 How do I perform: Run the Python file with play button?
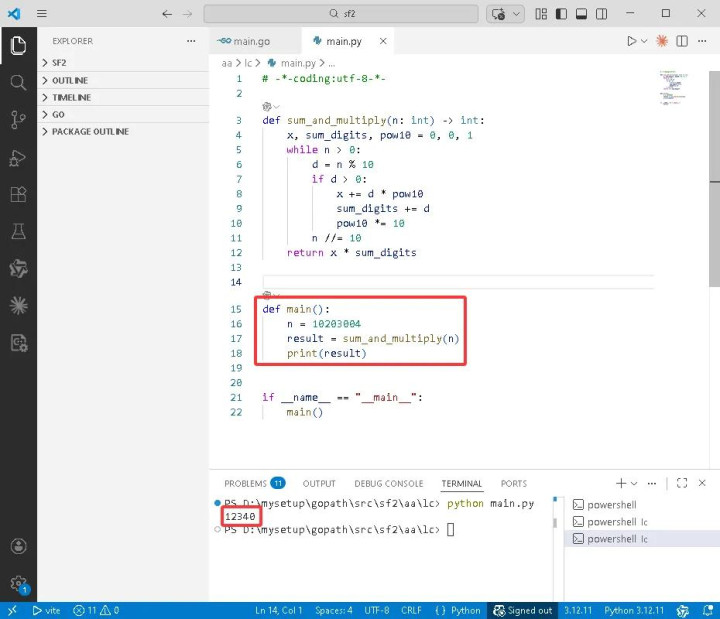pos(631,41)
